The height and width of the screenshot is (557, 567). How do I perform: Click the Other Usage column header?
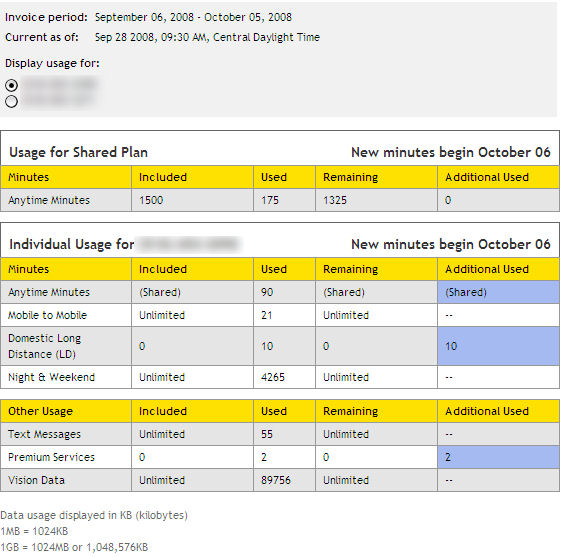(40, 411)
